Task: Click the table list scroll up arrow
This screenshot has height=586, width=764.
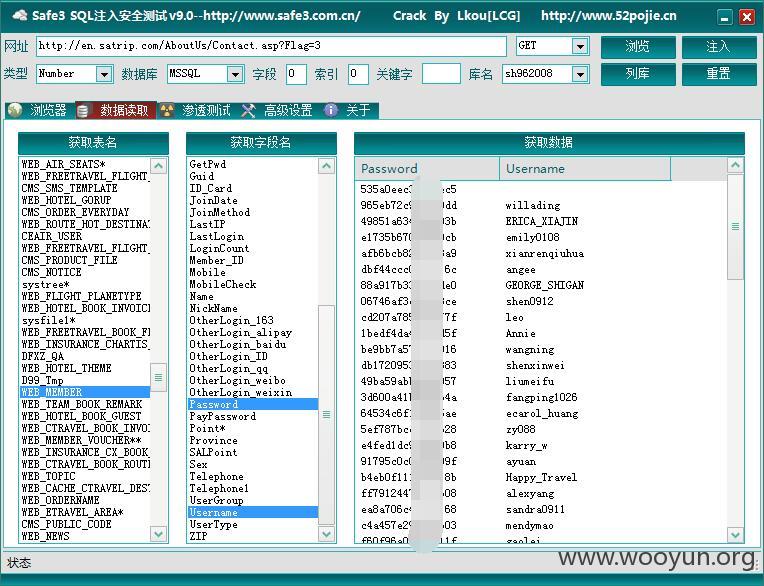Action: 158,166
